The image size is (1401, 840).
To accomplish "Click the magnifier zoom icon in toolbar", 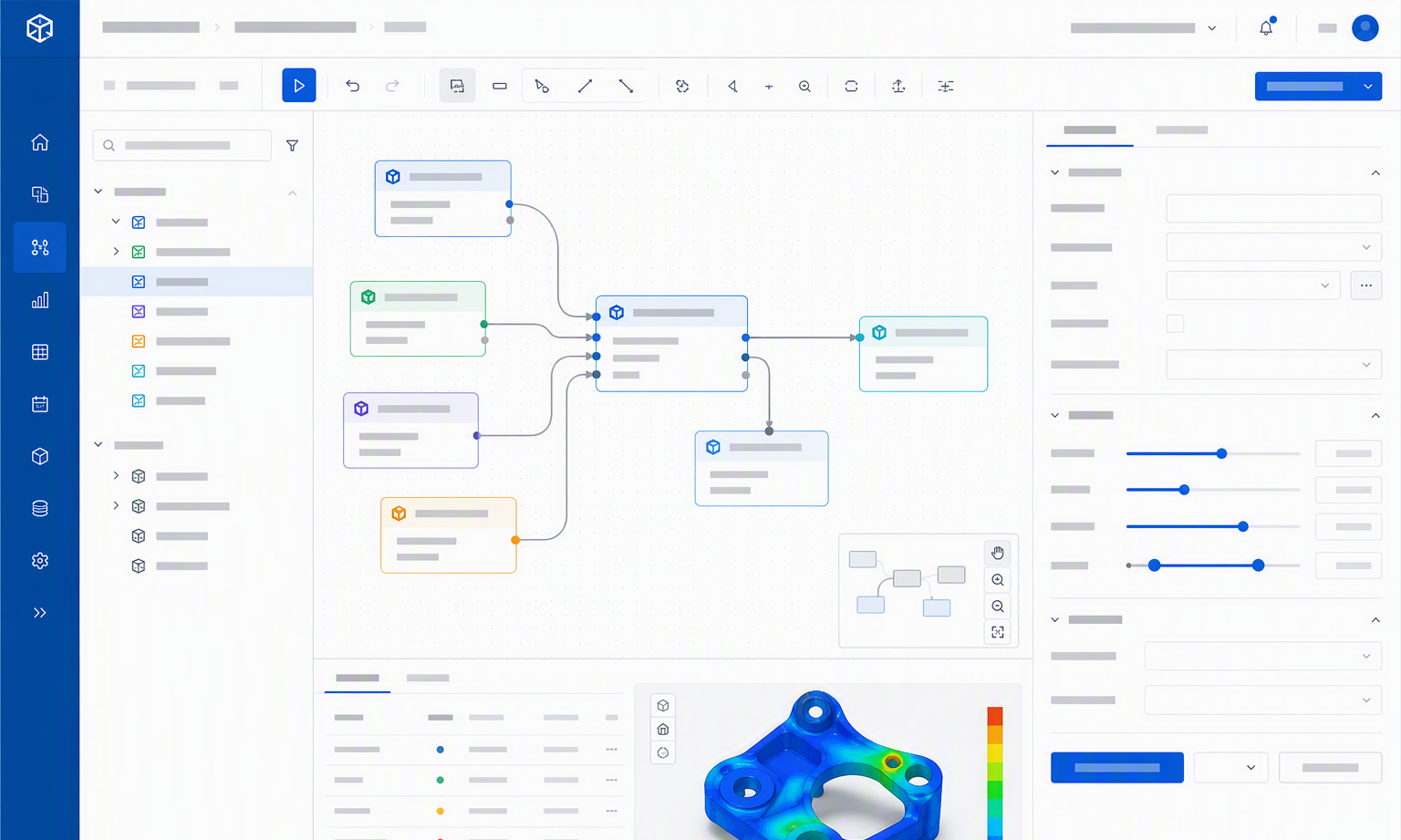I will point(804,86).
